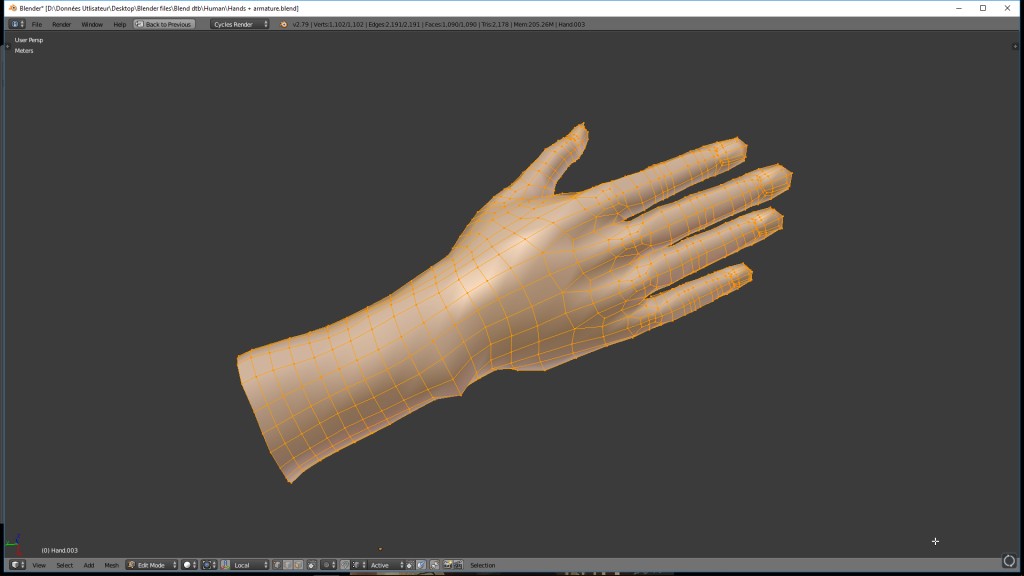The width and height of the screenshot is (1024, 576).
Task: Select edge select mode icon
Action: 287,565
